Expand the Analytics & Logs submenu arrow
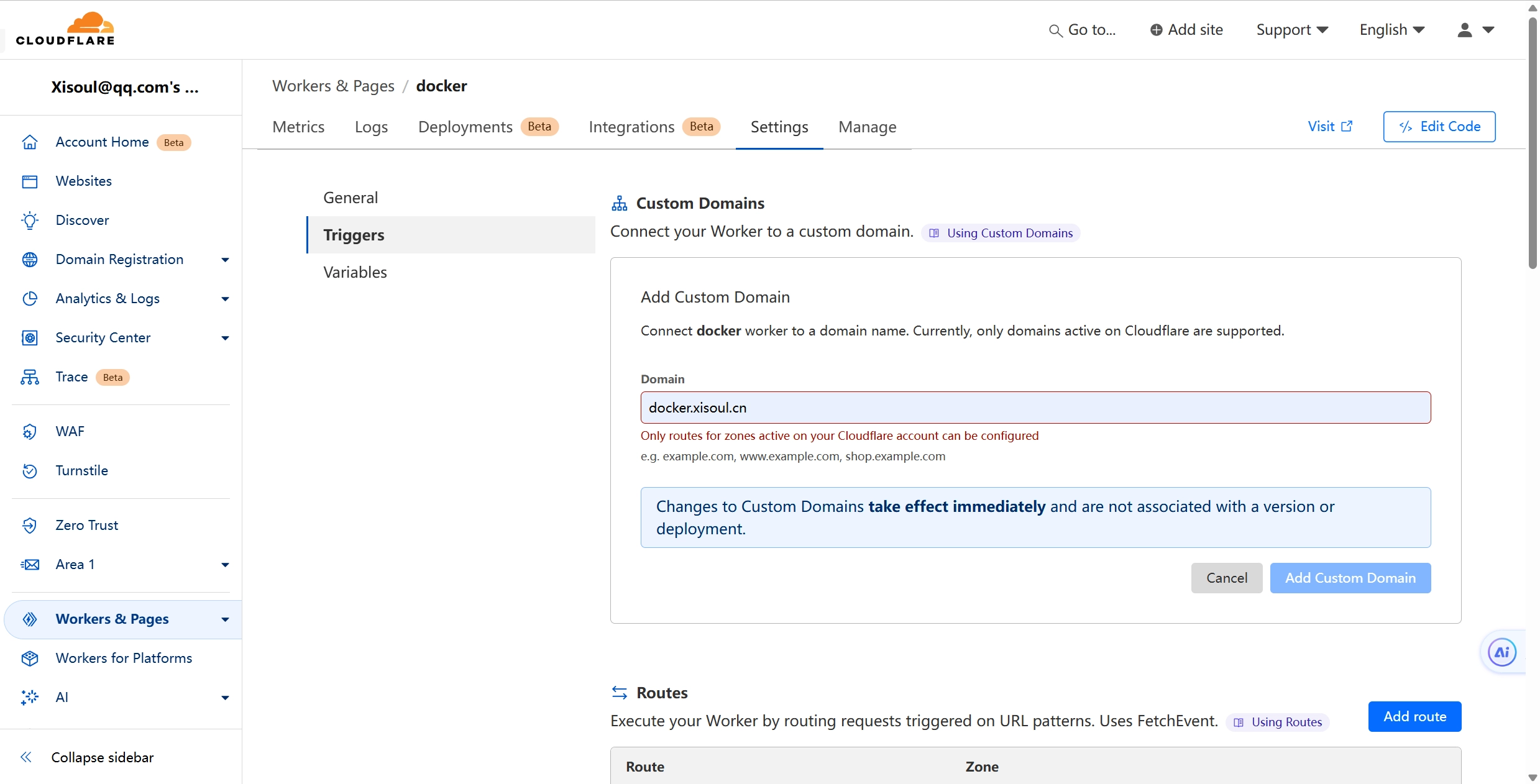 (x=225, y=299)
